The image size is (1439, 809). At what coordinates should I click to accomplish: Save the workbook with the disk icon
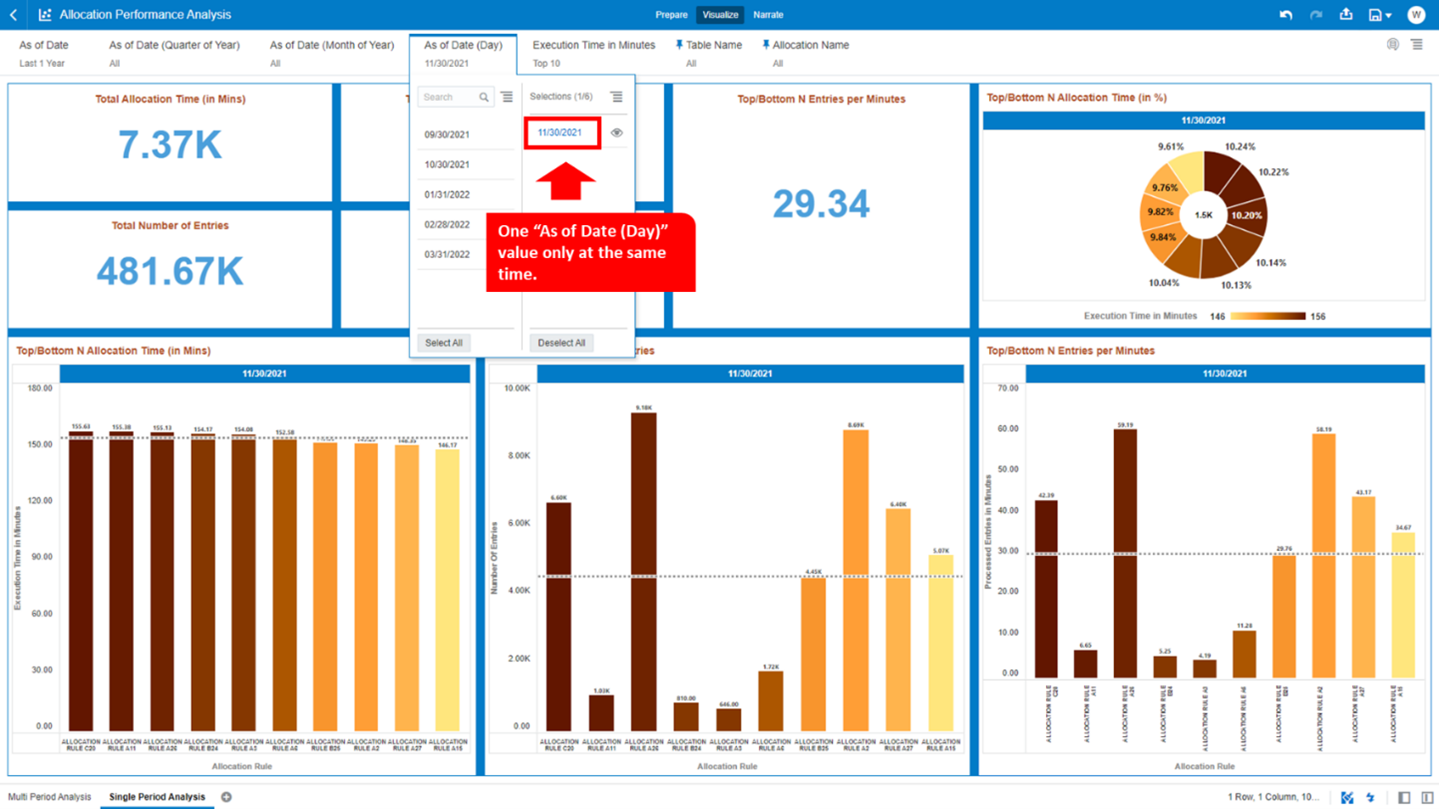(x=1375, y=15)
